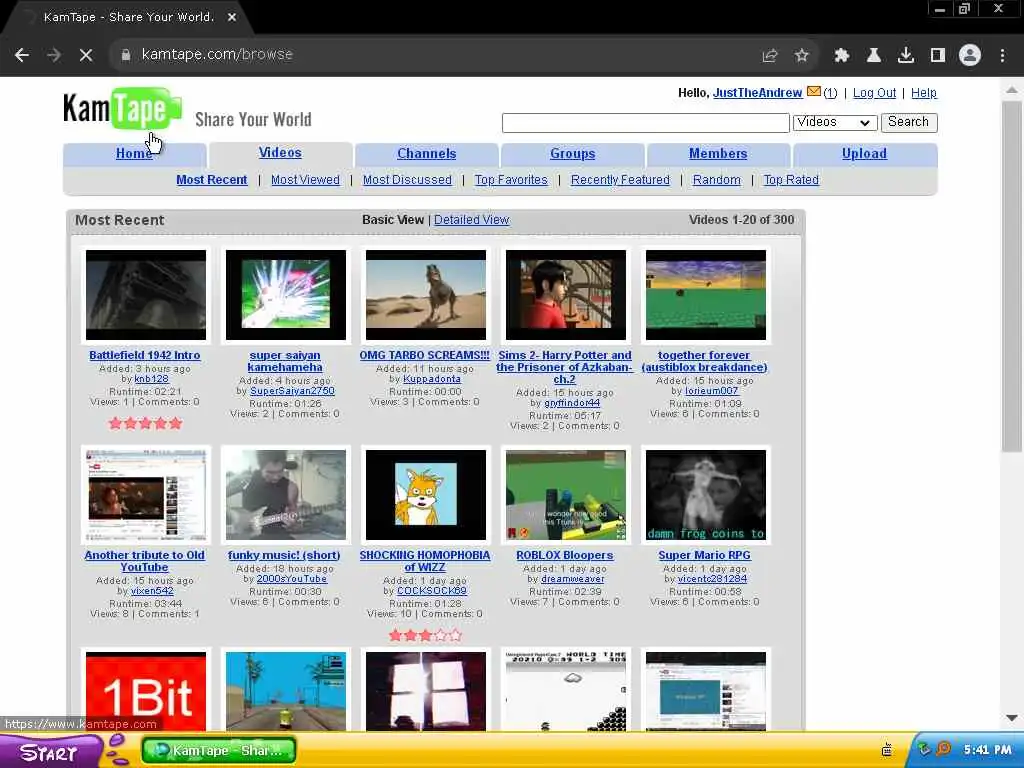This screenshot has height=768, width=1024.
Task: Open the super saiyan kamehameha thumbnail
Action: [x=285, y=295]
